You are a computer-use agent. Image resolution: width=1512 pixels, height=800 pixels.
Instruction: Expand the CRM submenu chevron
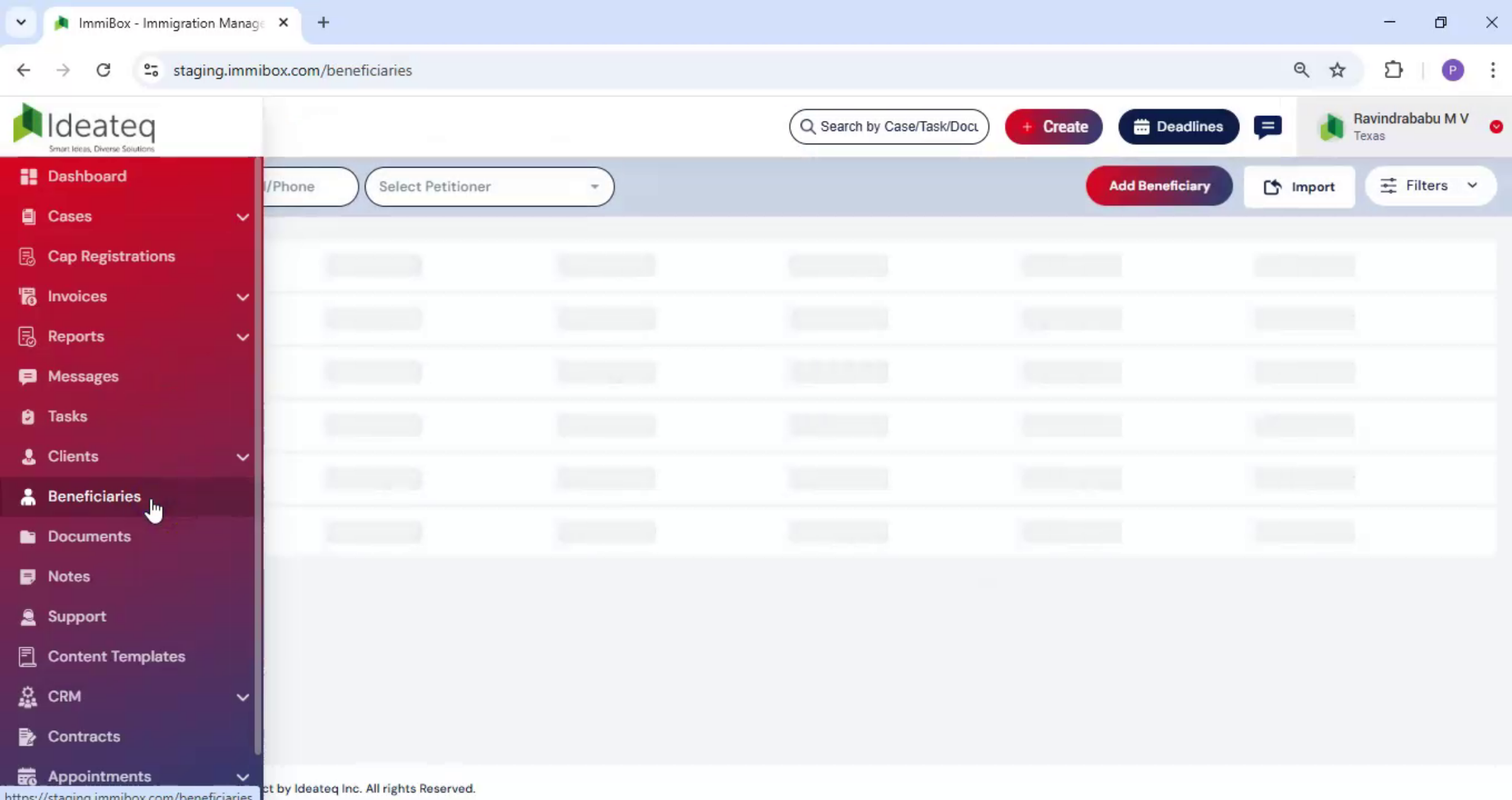point(243,697)
